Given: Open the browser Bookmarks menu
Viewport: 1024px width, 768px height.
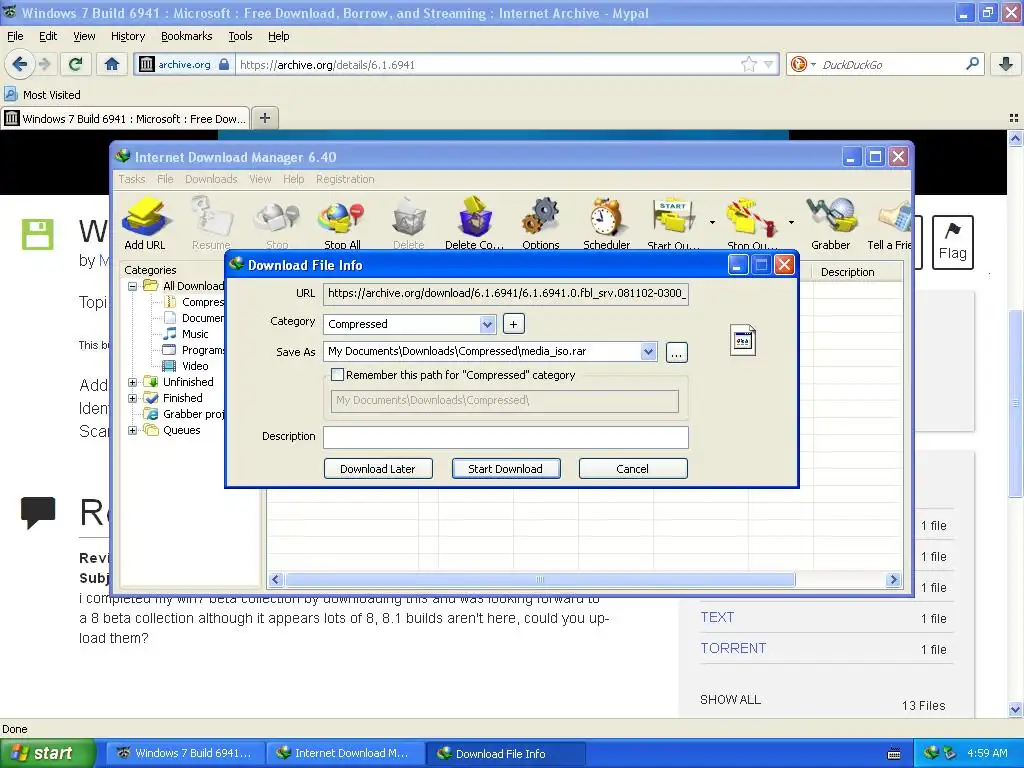Looking at the screenshot, I should [x=186, y=36].
